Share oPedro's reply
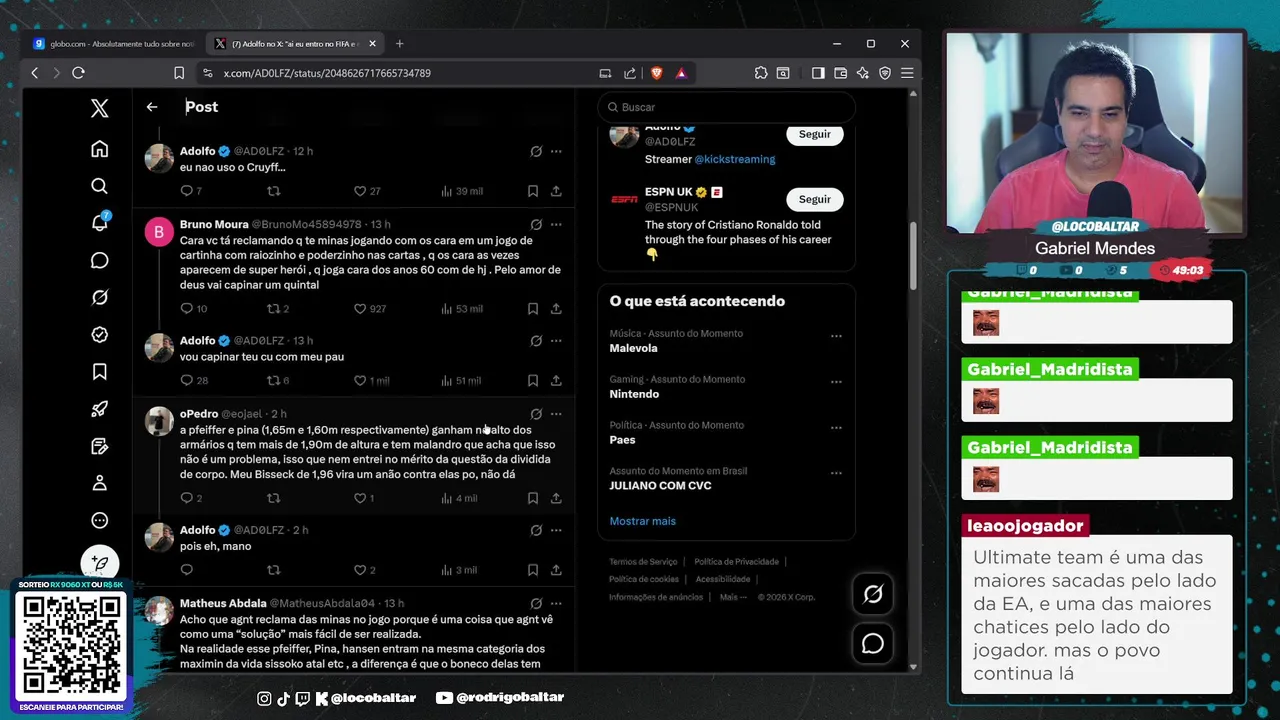The height and width of the screenshot is (720, 1280). (556, 498)
